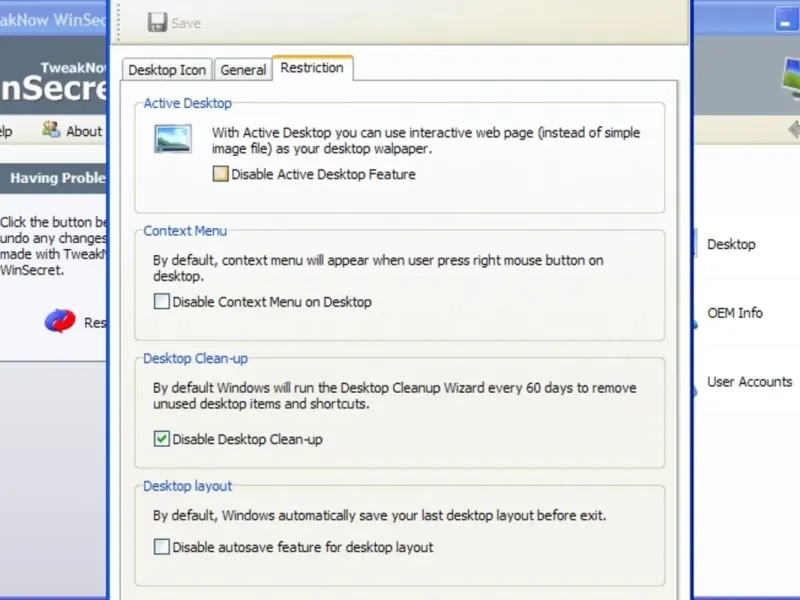Click the Save button label

click(x=186, y=23)
